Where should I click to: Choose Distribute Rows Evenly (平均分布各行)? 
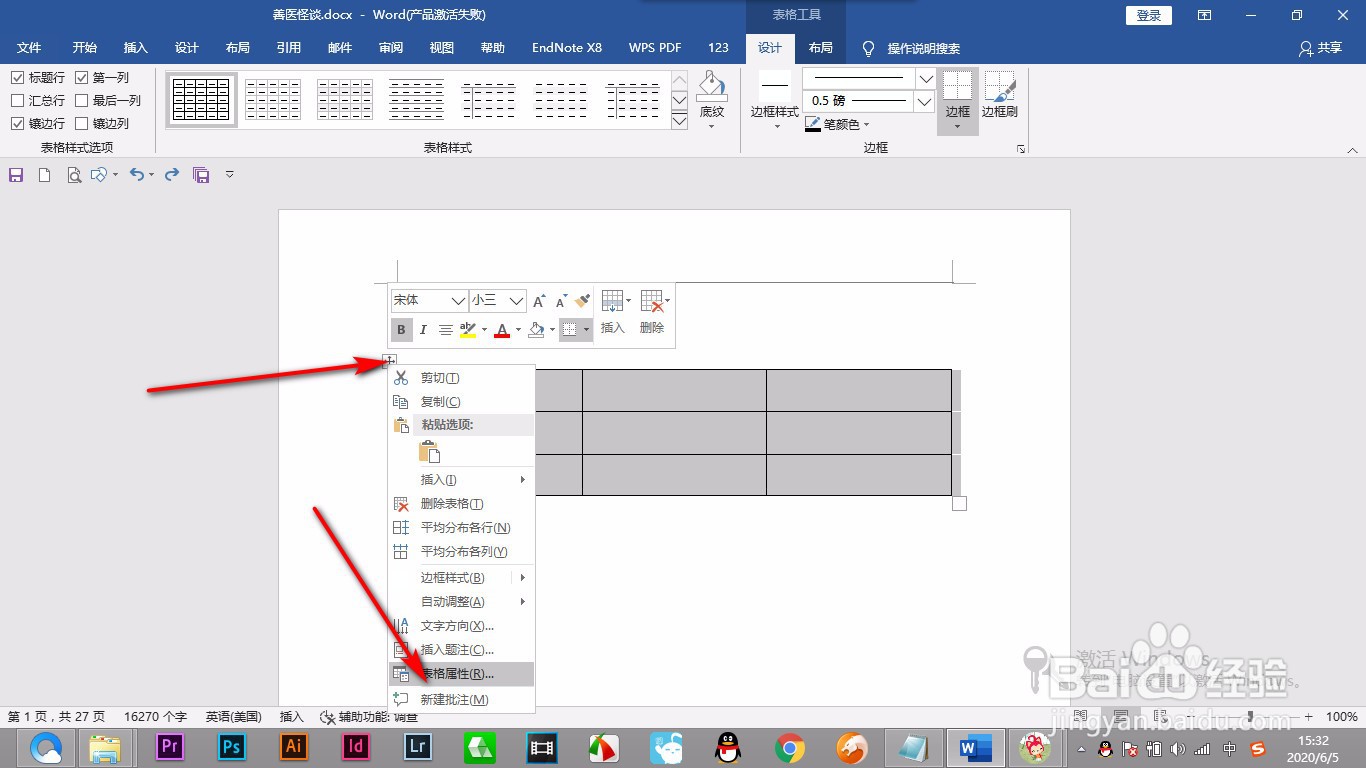click(461, 528)
